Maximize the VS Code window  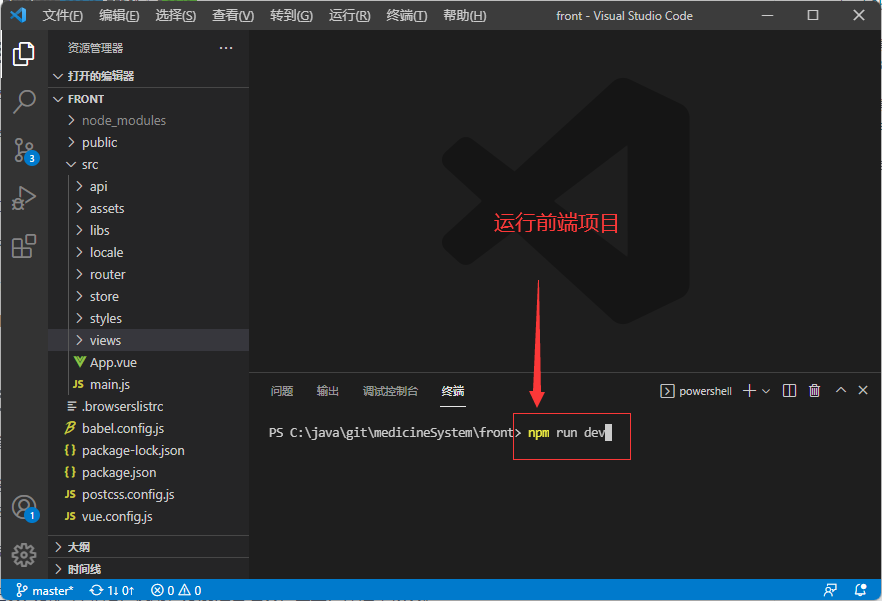point(813,15)
